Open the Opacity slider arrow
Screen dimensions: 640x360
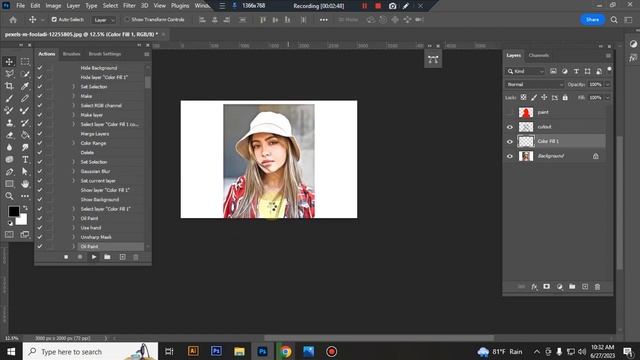pos(608,84)
